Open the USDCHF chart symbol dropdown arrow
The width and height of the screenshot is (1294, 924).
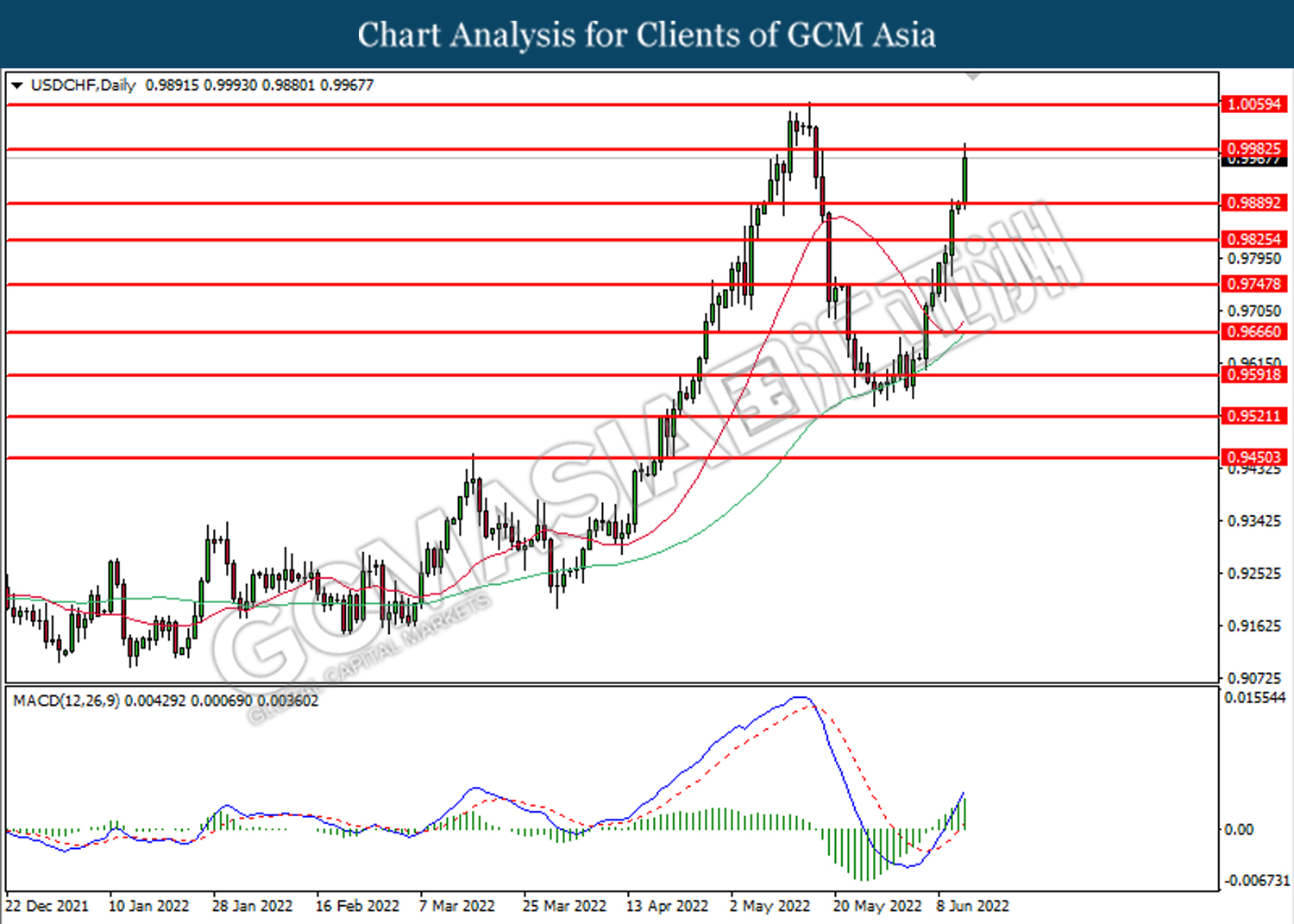pos(16,85)
